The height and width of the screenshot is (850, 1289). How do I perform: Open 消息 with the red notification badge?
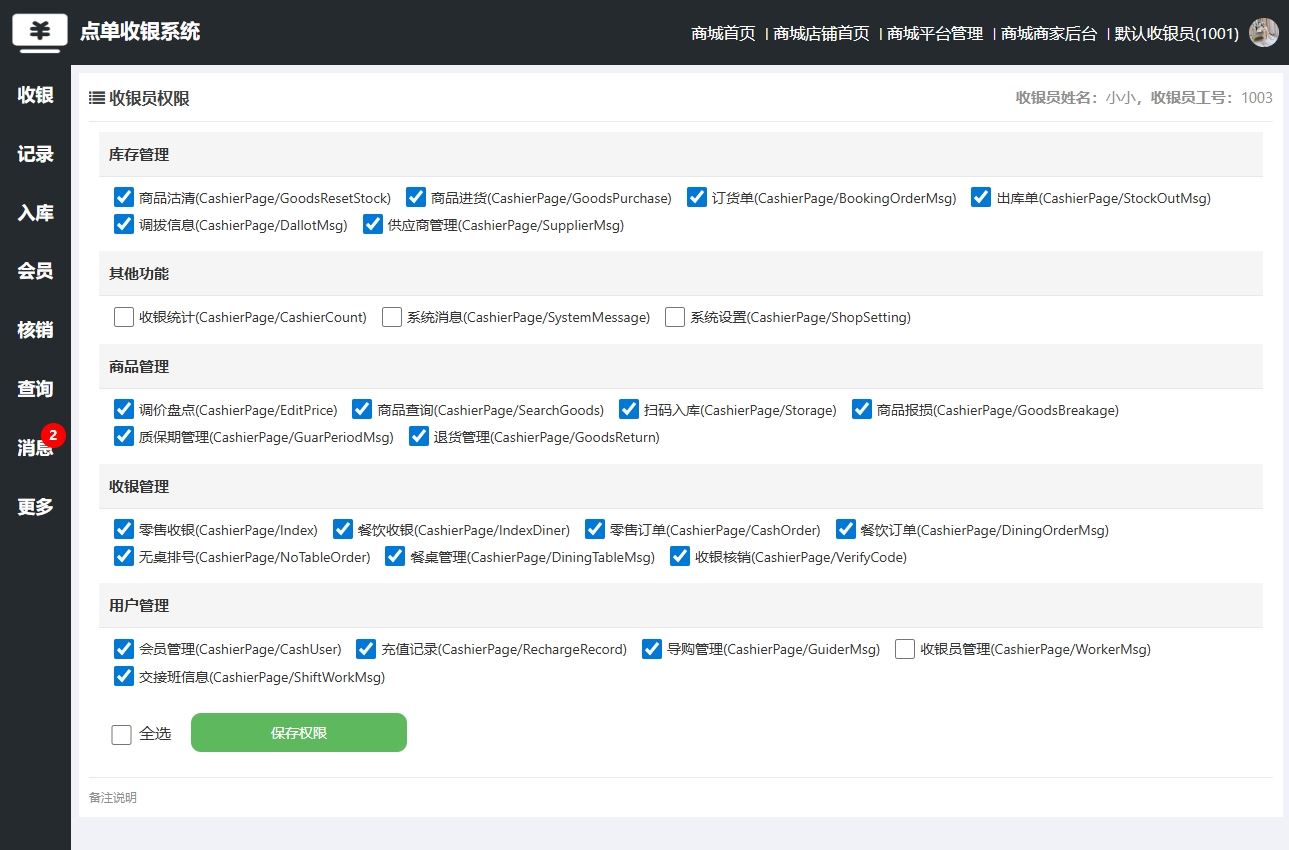point(35,448)
